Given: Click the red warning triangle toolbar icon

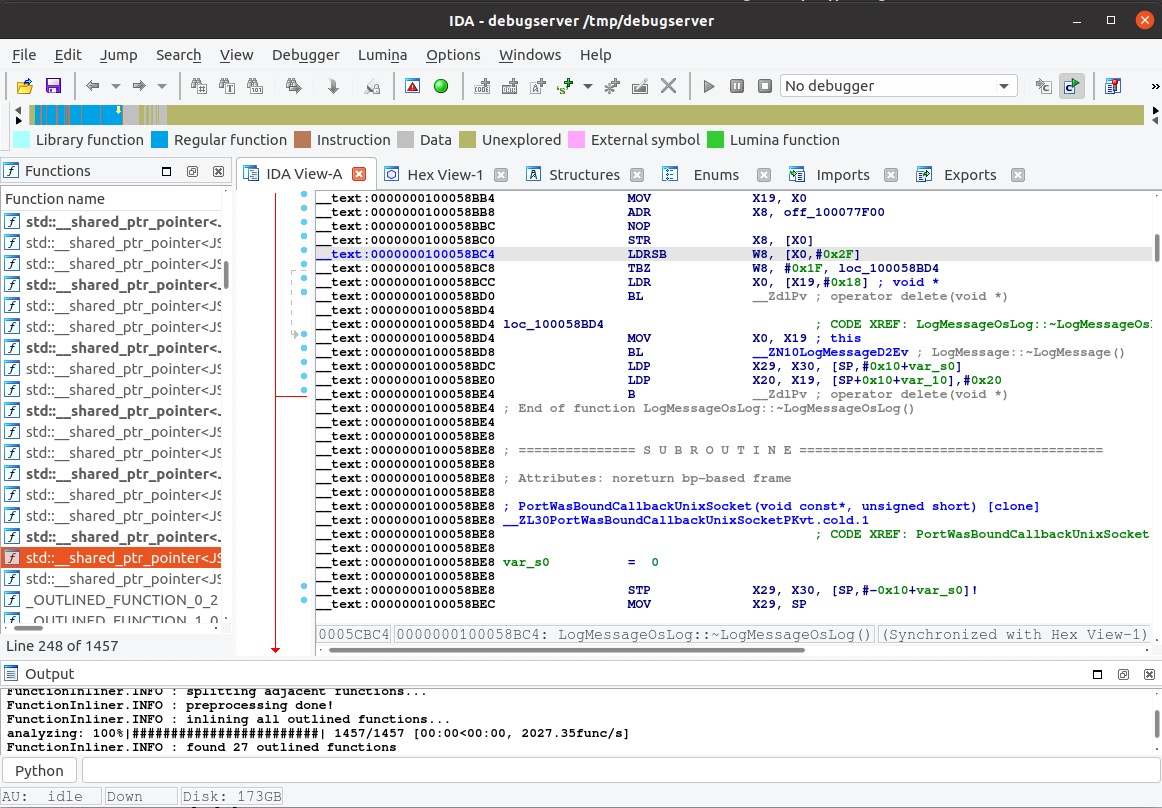Looking at the screenshot, I should tap(412, 86).
